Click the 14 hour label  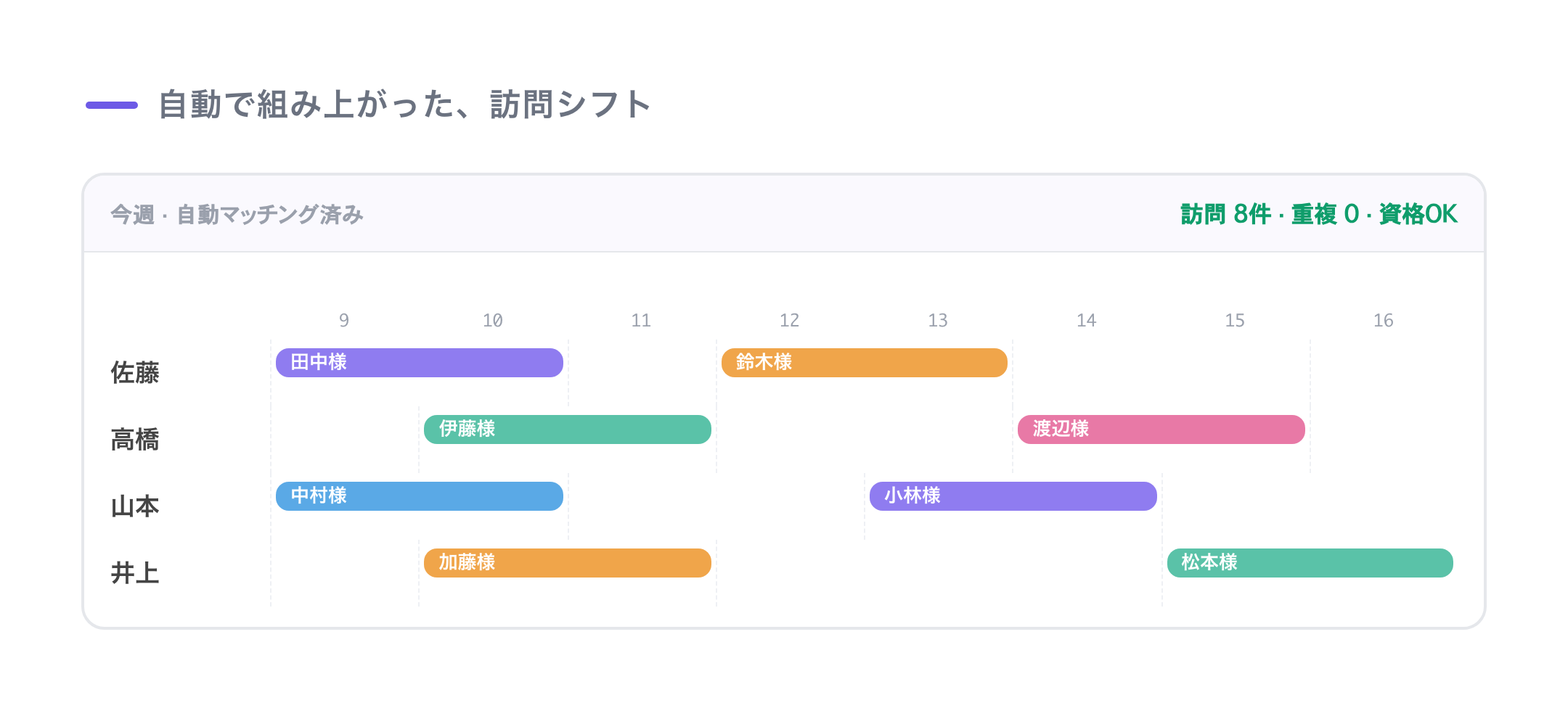[x=1087, y=321]
